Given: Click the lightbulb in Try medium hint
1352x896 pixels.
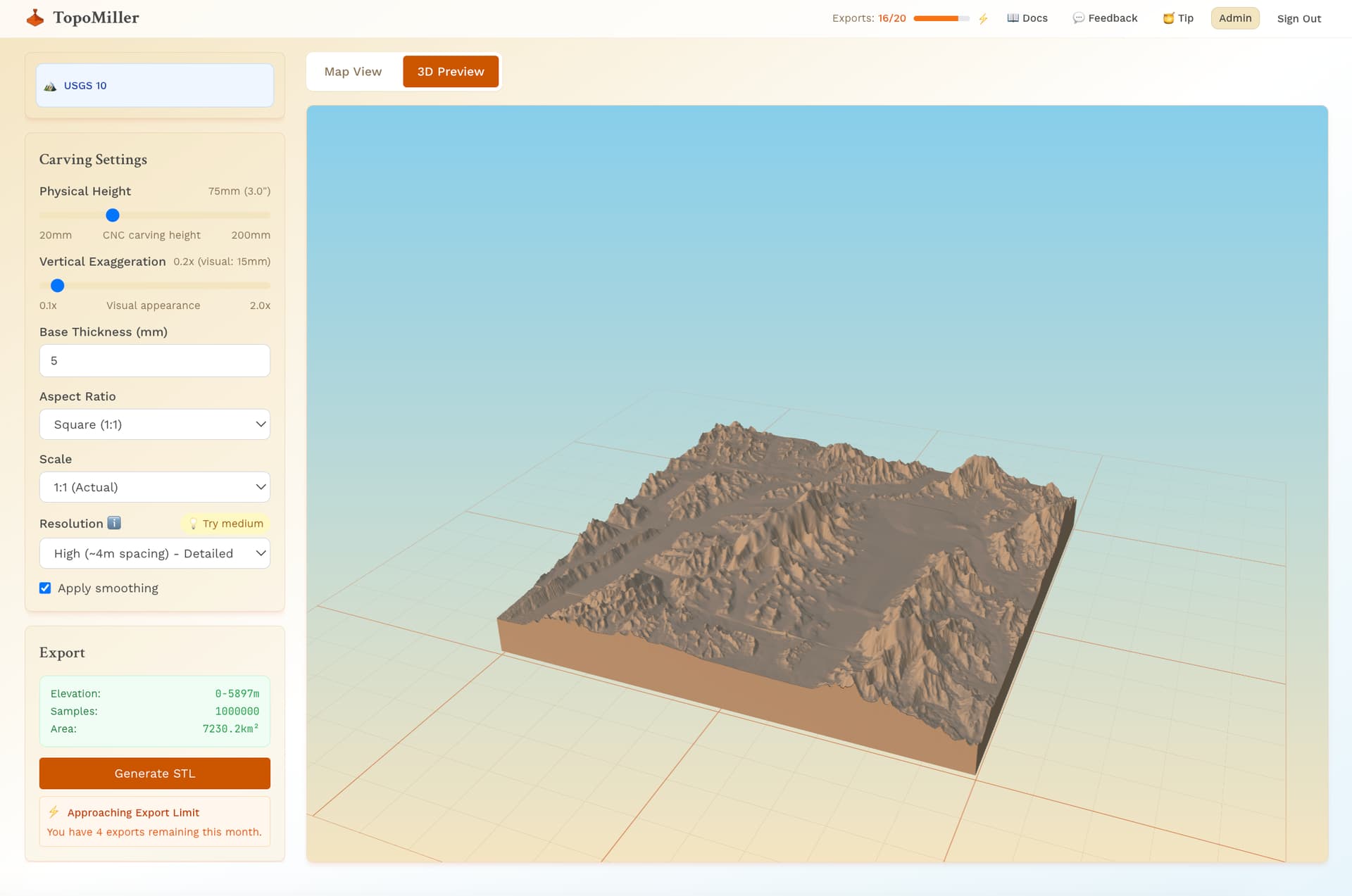Looking at the screenshot, I should click(x=193, y=524).
